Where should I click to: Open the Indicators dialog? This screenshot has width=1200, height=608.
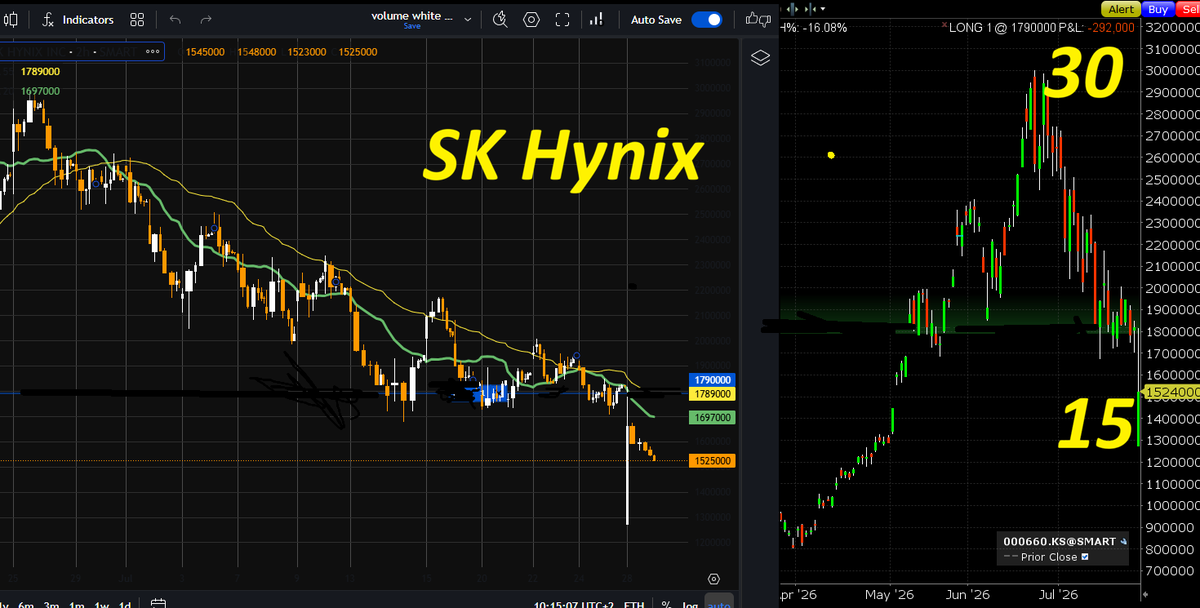pyautogui.click(x=78, y=19)
